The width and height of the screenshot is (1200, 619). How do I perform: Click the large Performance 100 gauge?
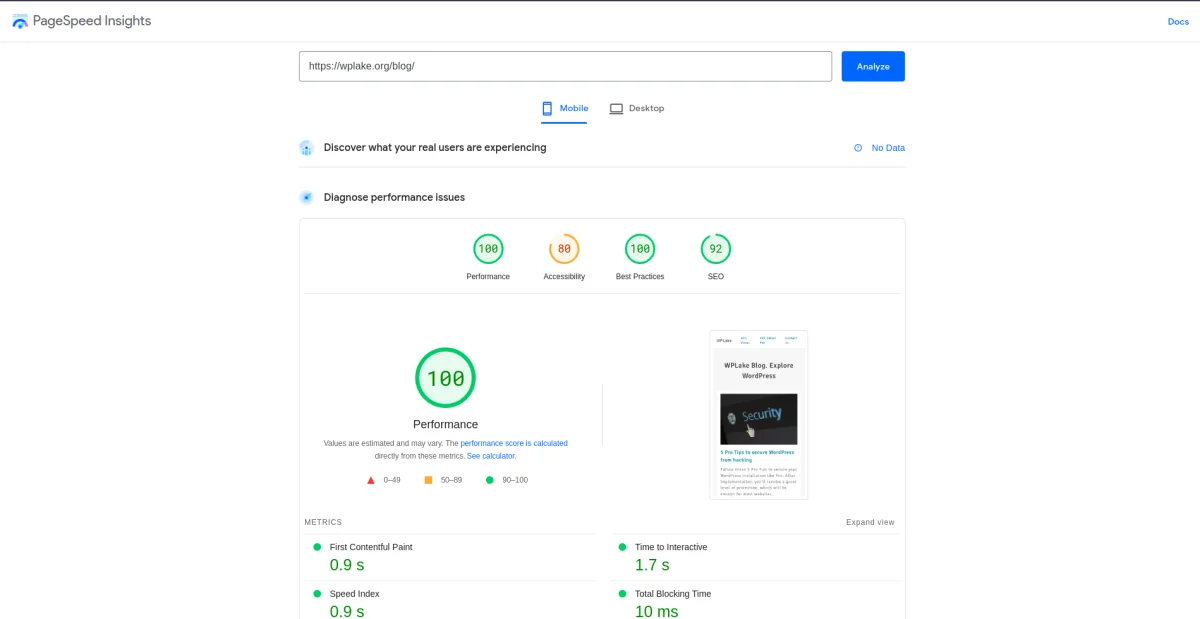(x=446, y=378)
